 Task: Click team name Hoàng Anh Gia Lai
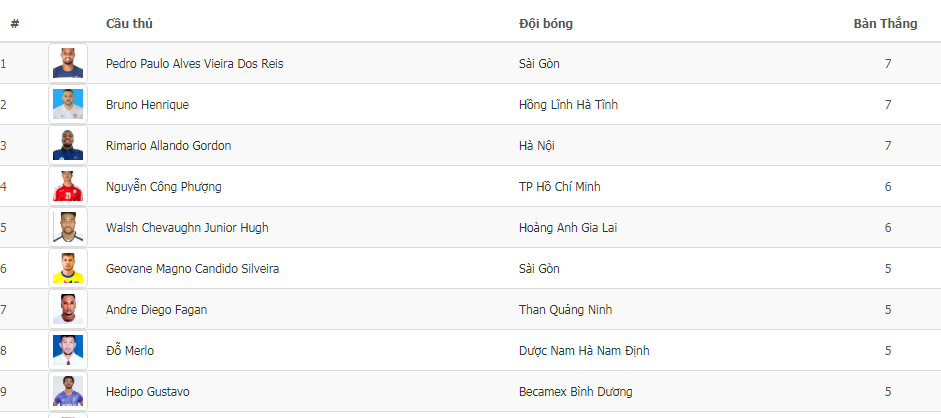coord(568,227)
